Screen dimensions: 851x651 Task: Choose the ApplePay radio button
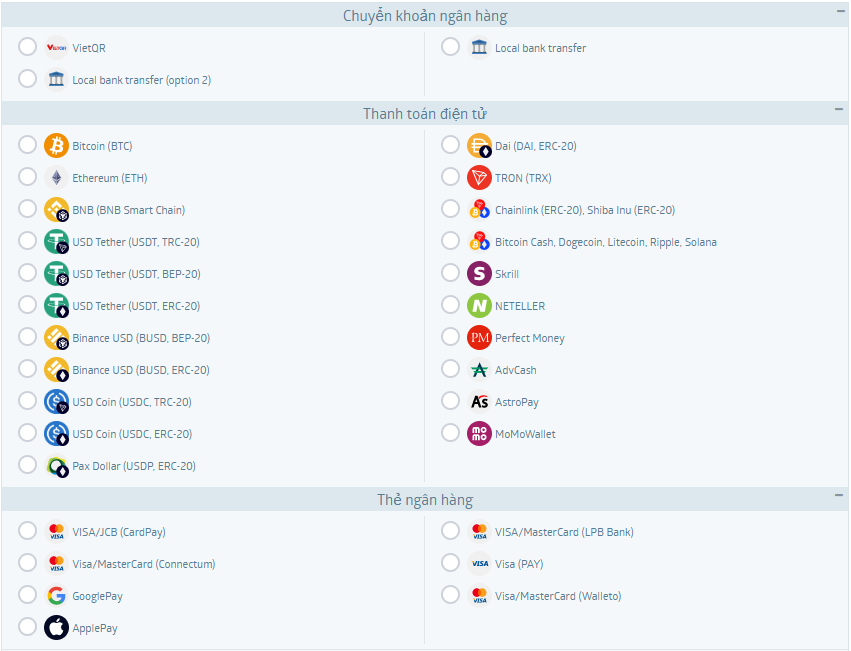(27, 627)
